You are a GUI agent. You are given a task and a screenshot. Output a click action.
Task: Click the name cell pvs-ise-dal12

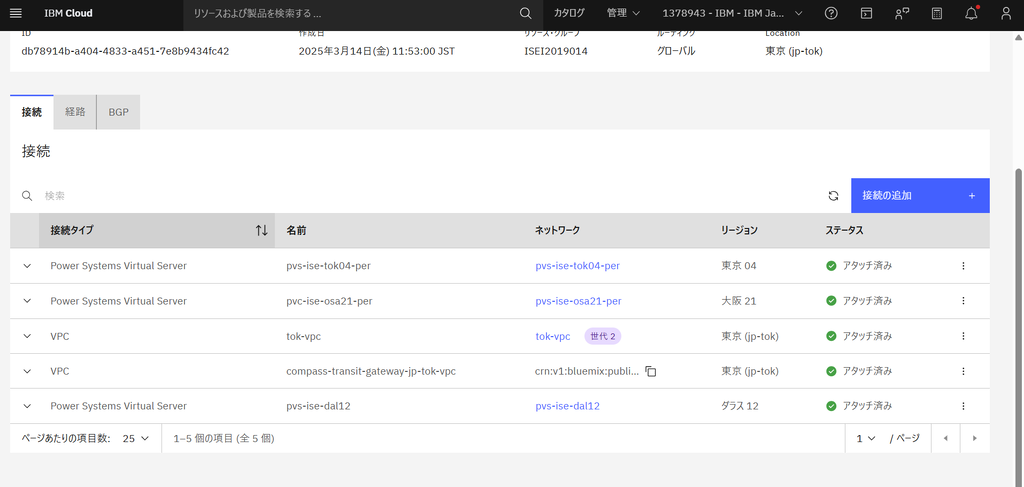(x=319, y=405)
